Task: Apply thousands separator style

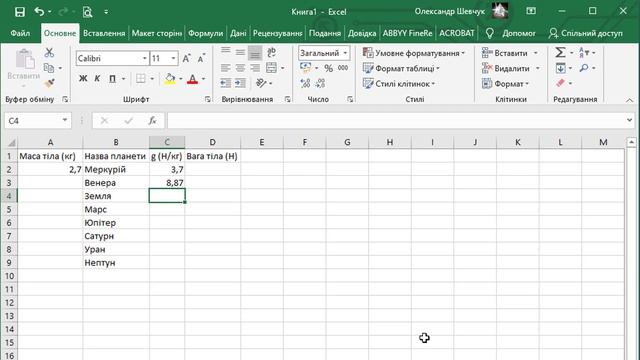Action: pos(343,68)
